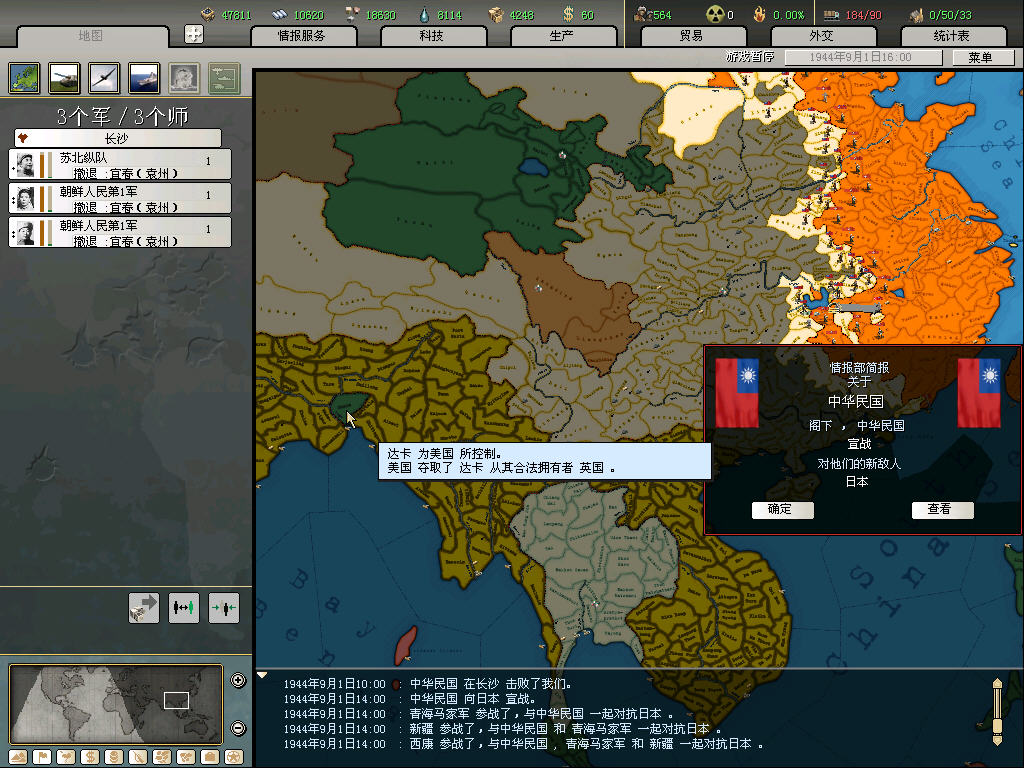
Task: Select the 苏北纵队 unit in the list
Action: click(120, 165)
